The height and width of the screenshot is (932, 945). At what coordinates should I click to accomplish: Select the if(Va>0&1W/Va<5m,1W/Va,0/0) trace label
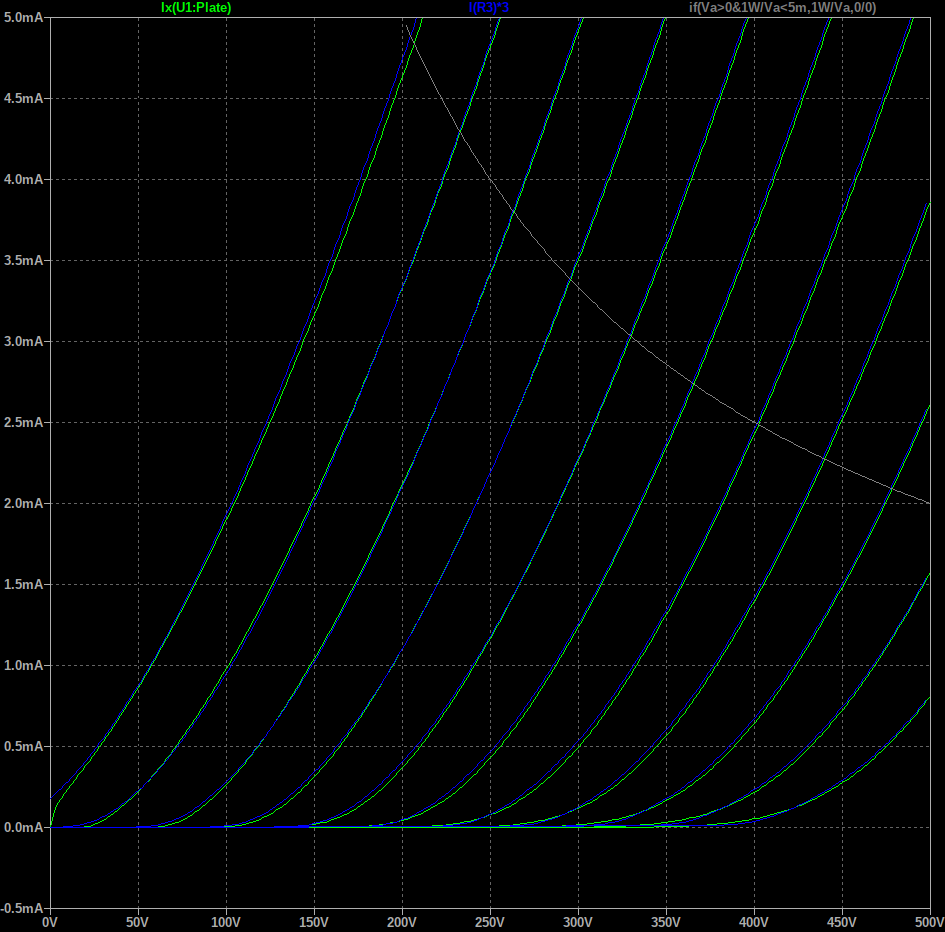click(x=782, y=8)
